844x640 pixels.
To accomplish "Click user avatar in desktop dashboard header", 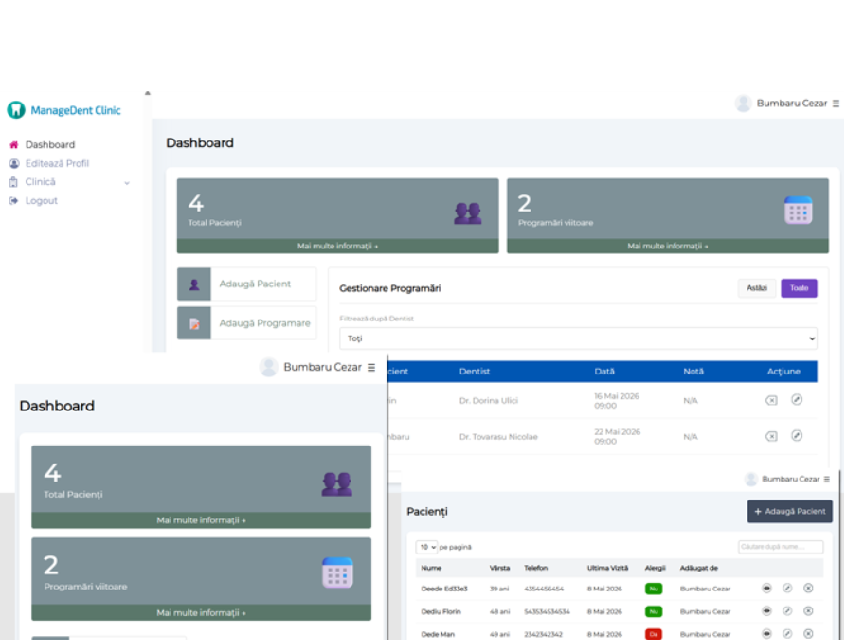I will 743,103.
